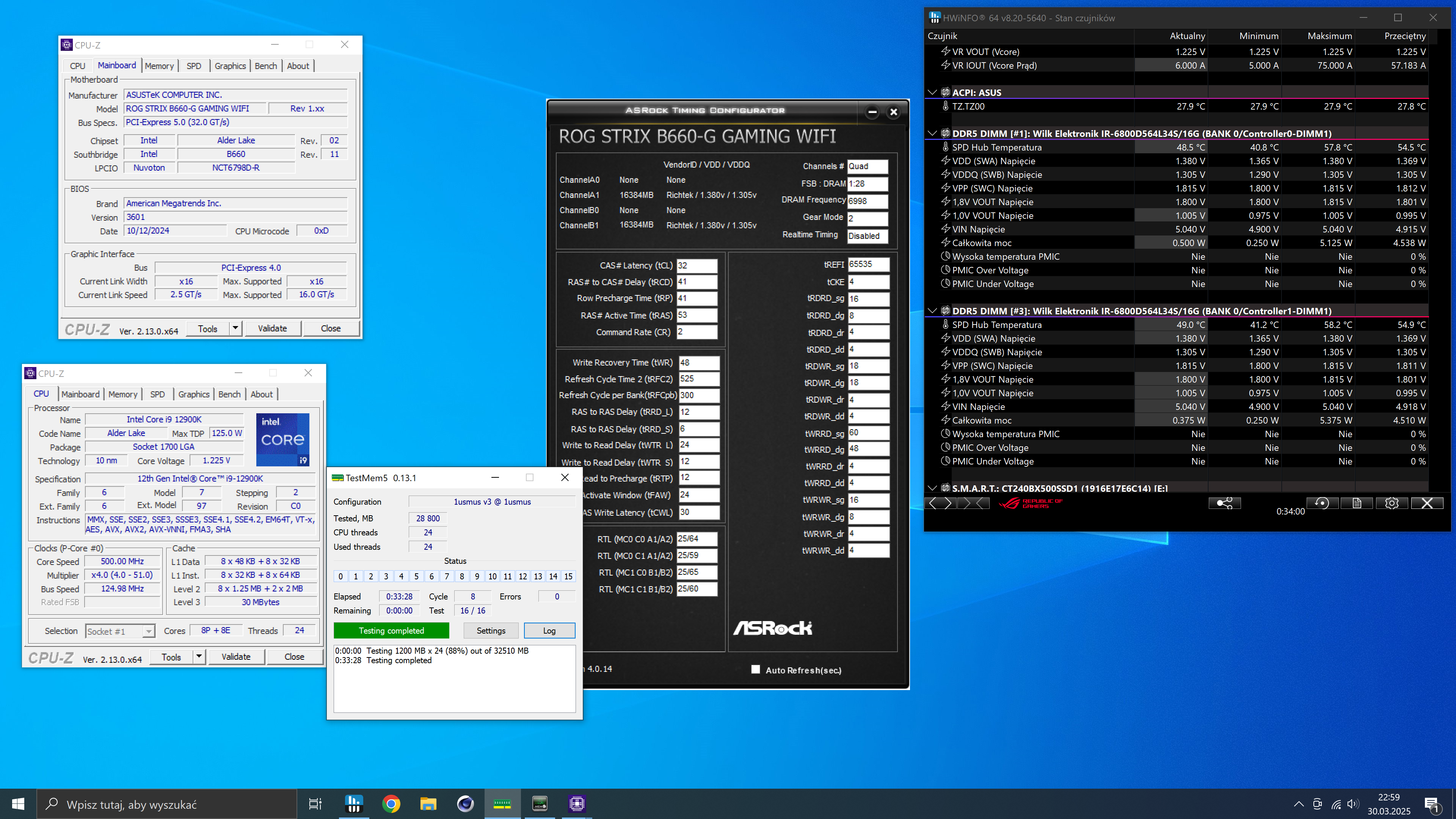Open the Socket #1 selection dropdown
This screenshot has width=1456, height=819.
point(149,631)
